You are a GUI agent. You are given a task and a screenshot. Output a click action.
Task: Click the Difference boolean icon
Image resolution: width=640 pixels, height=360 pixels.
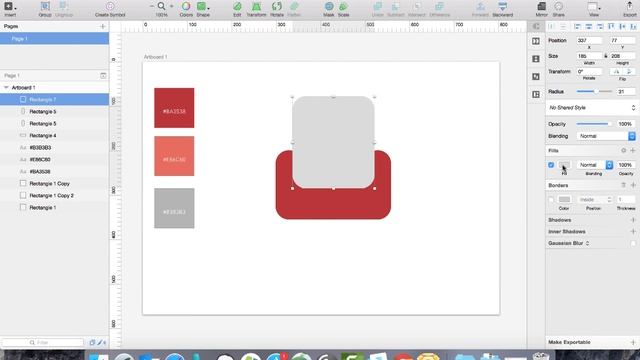point(439,6)
